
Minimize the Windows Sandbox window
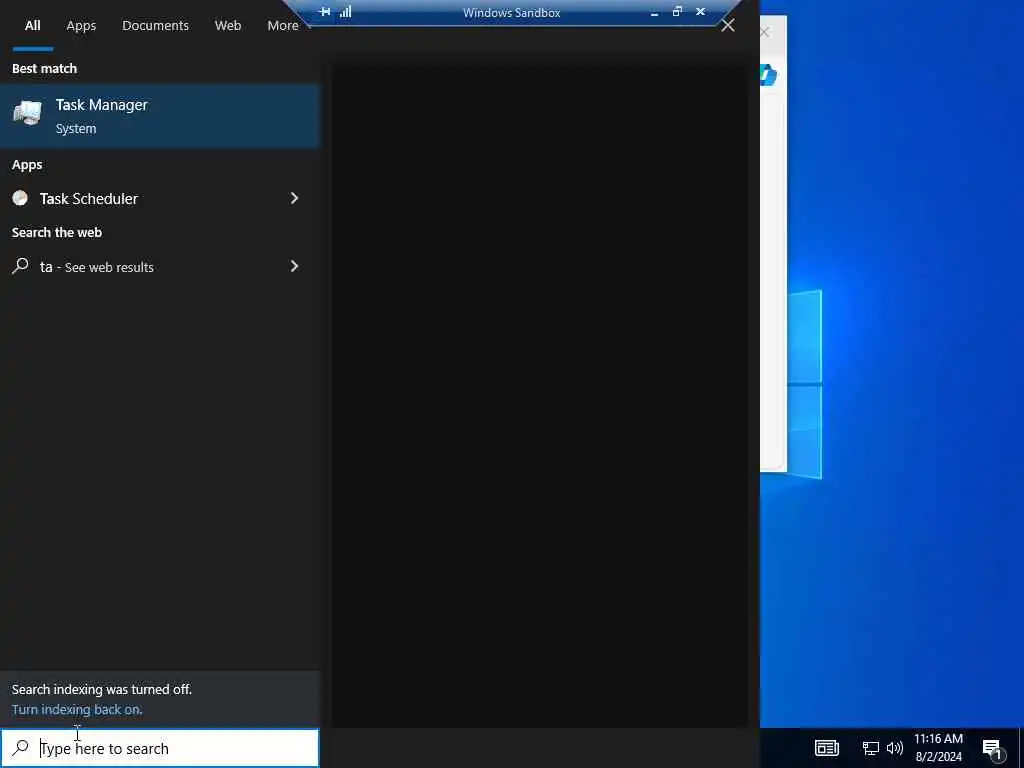tap(654, 12)
